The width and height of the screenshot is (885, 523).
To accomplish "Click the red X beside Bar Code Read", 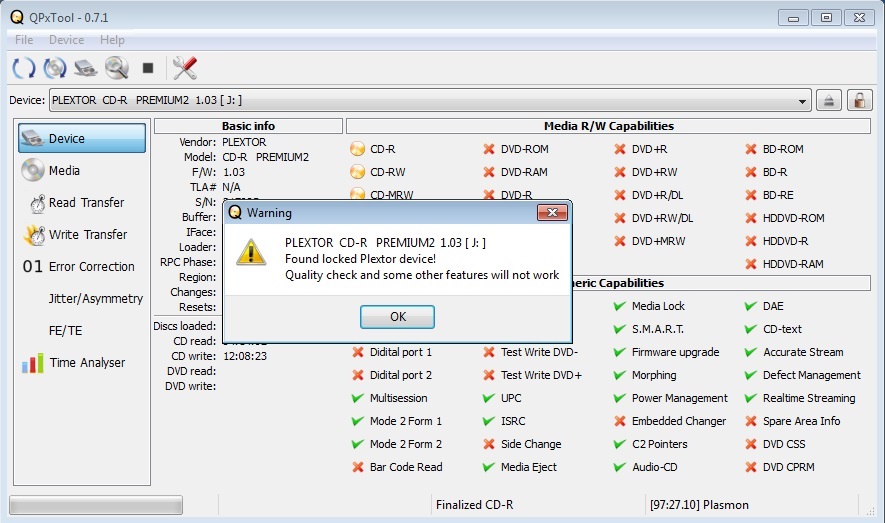I will pos(357,467).
